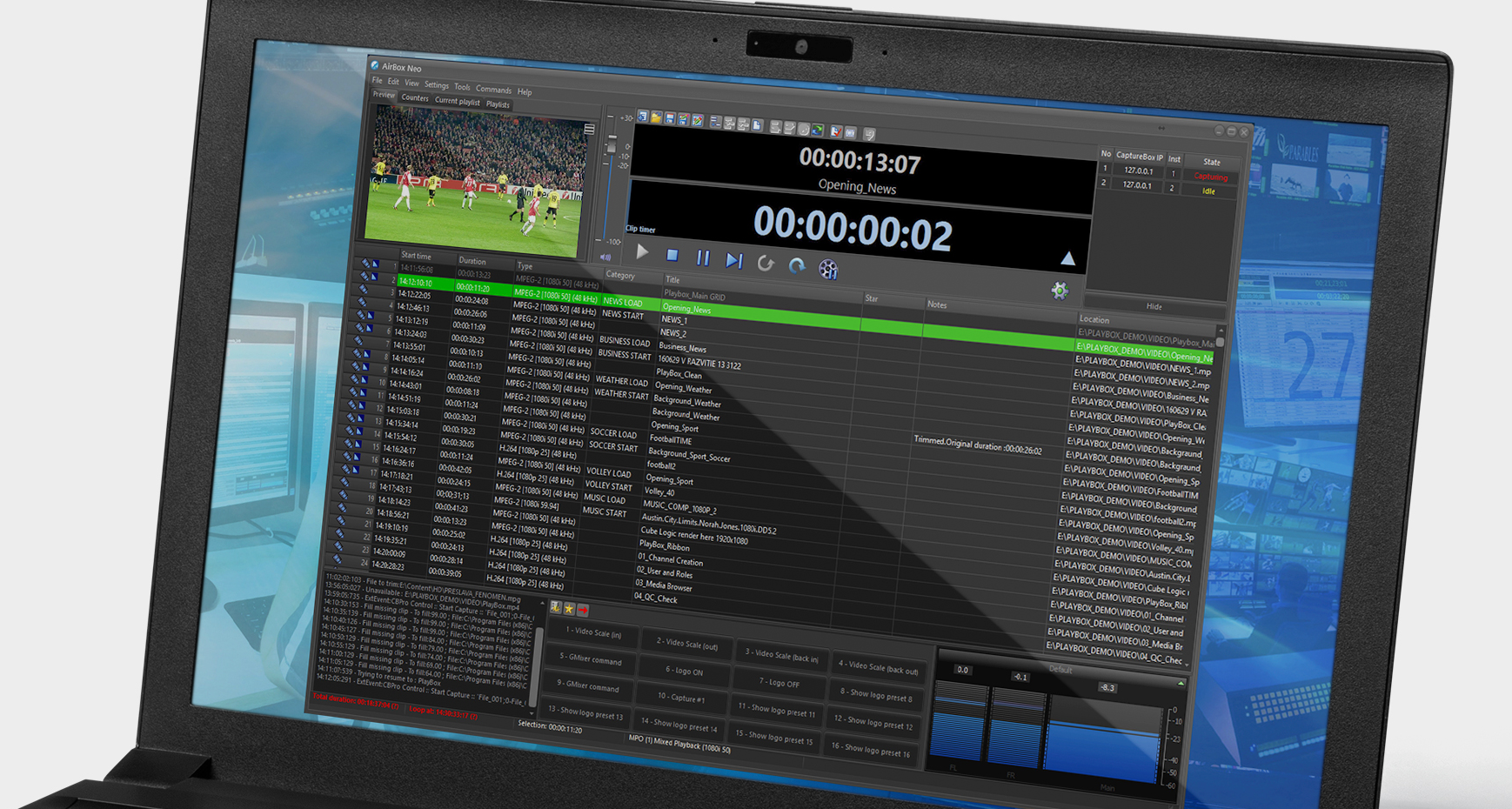Switch to the Counters tab
1512x809 pixels.
tap(415, 98)
